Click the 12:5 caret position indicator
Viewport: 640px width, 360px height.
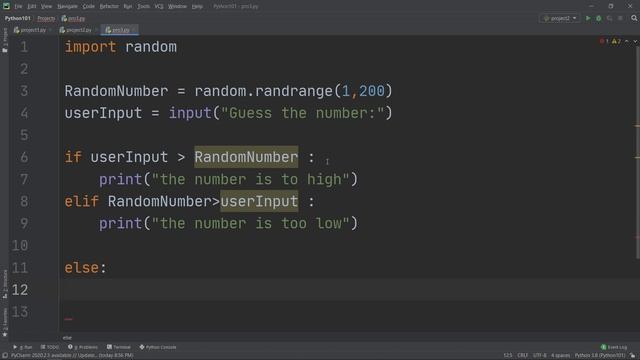(507, 356)
